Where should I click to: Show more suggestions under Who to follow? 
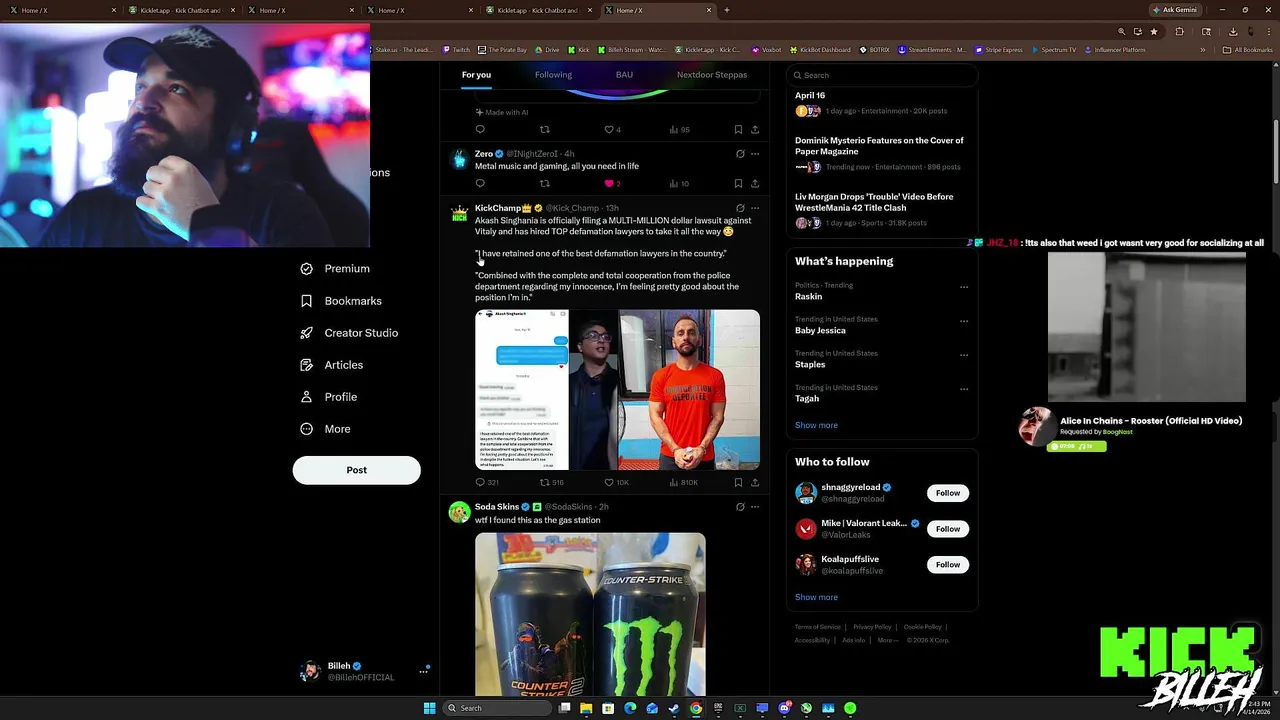pos(816,597)
